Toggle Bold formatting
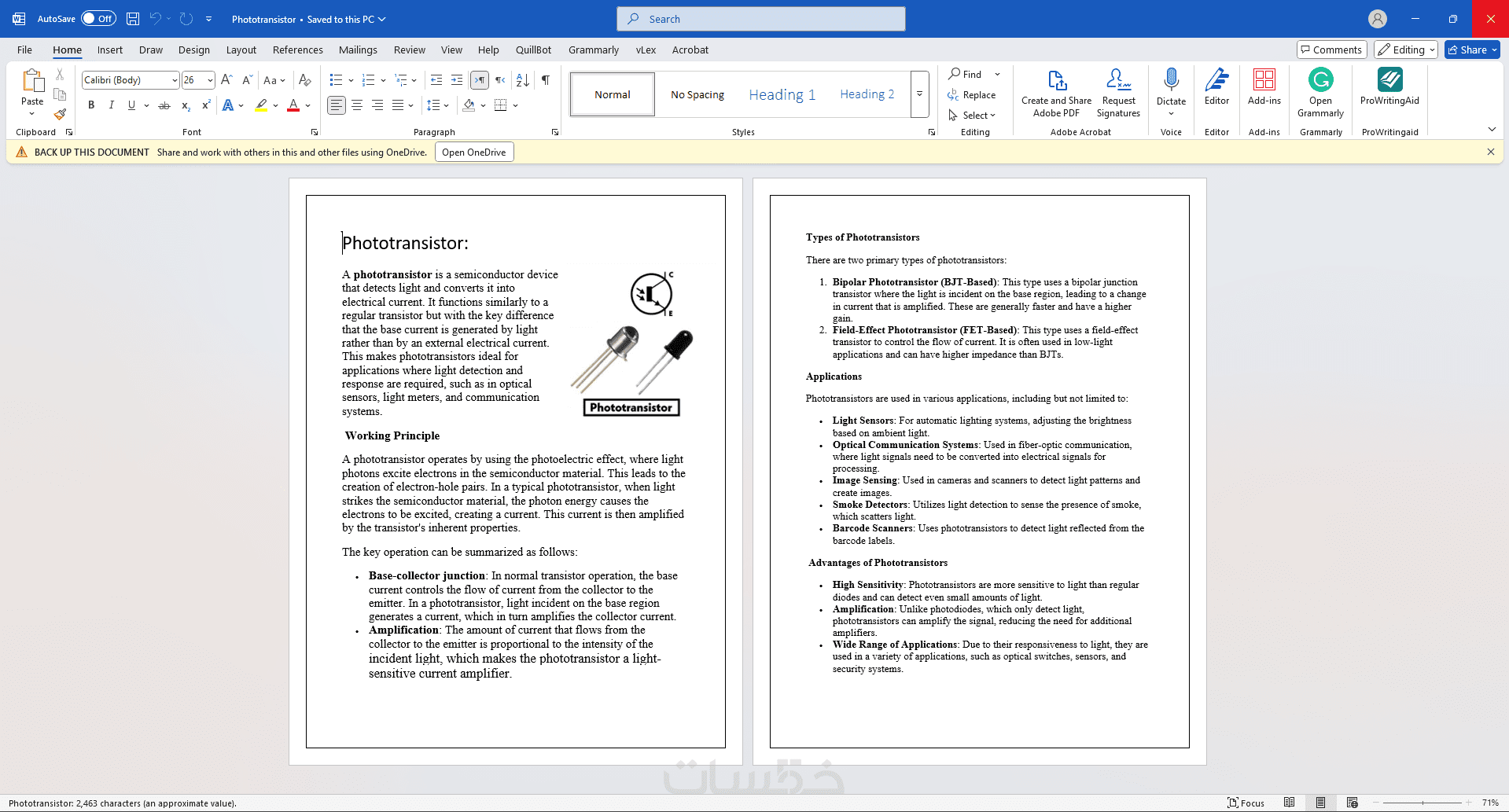The width and height of the screenshot is (1509, 812). tap(91, 105)
